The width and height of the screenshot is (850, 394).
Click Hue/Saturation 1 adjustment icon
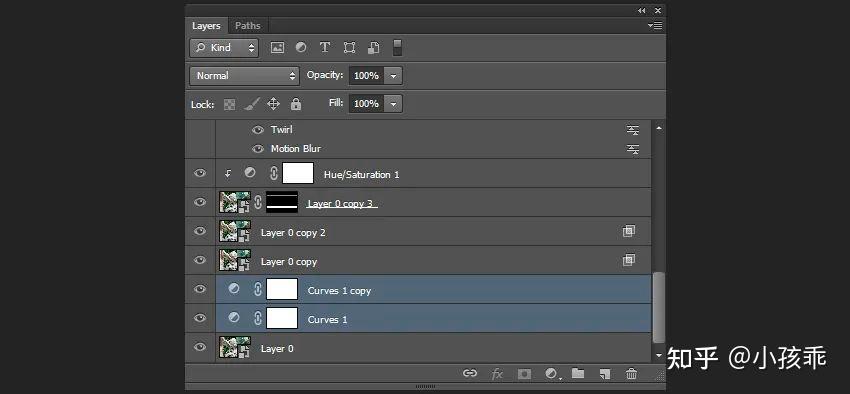click(249, 173)
